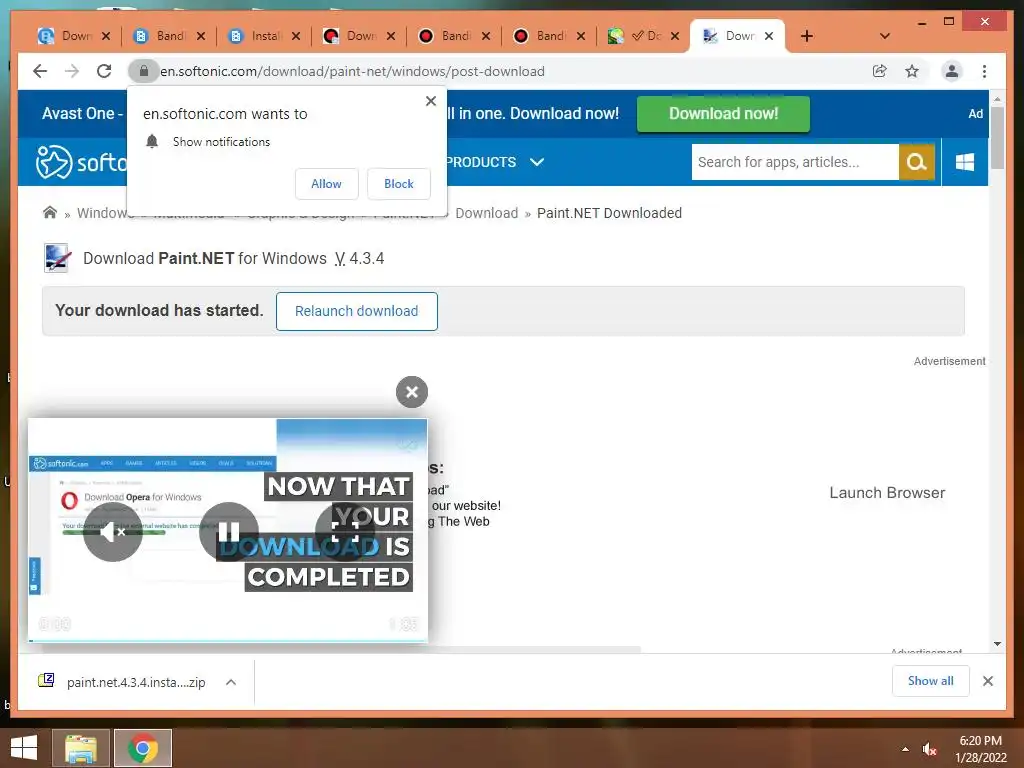The height and width of the screenshot is (768, 1024).
Task: Switch to the first Down tab
Action: pyautogui.click(x=73, y=36)
